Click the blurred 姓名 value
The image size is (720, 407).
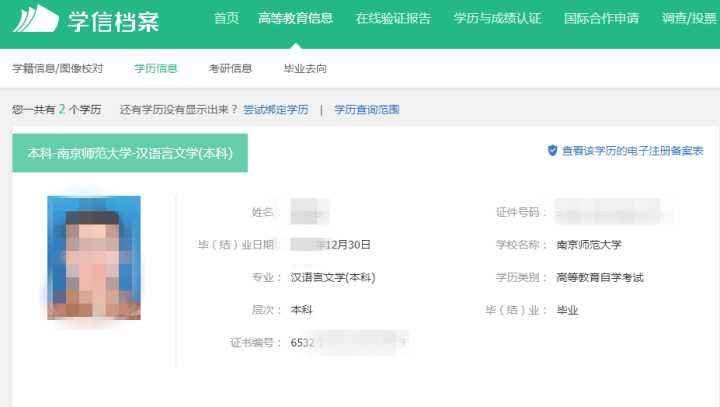pyautogui.click(x=309, y=212)
